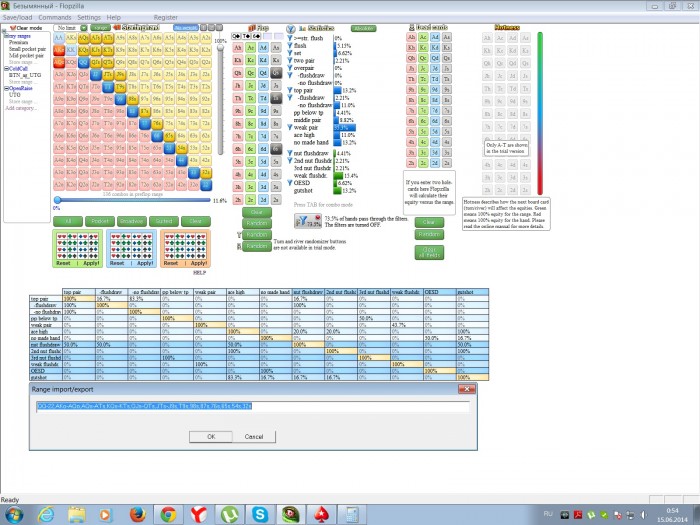Click the Pocket pairs selection button
Viewport: 700px width, 525px height.
(100, 221)
